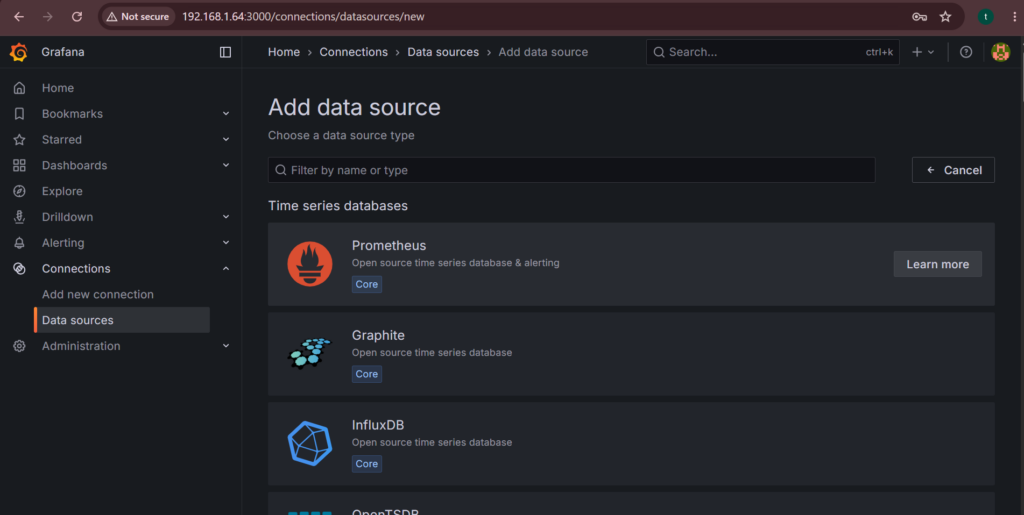Click Learn more for Prometheus
The image size is (1024, 515).
(x=938, y=264)
